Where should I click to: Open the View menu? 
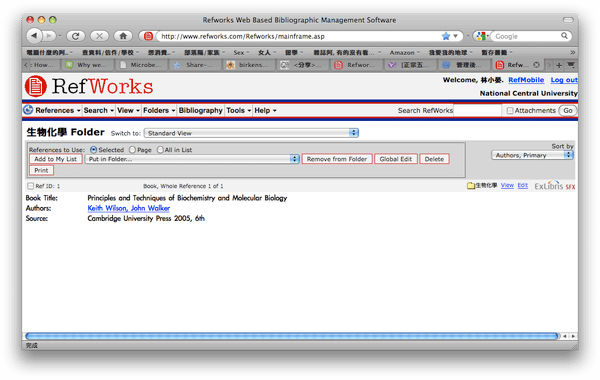[x=128, y=110]
